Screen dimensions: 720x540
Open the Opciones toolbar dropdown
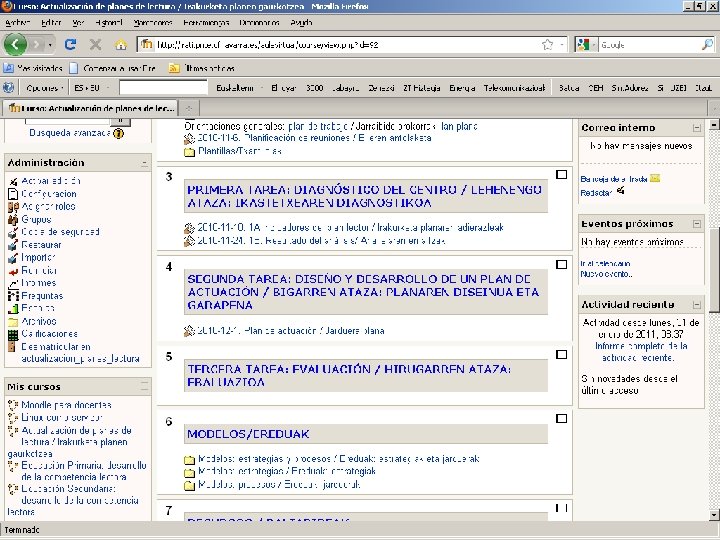45,88
